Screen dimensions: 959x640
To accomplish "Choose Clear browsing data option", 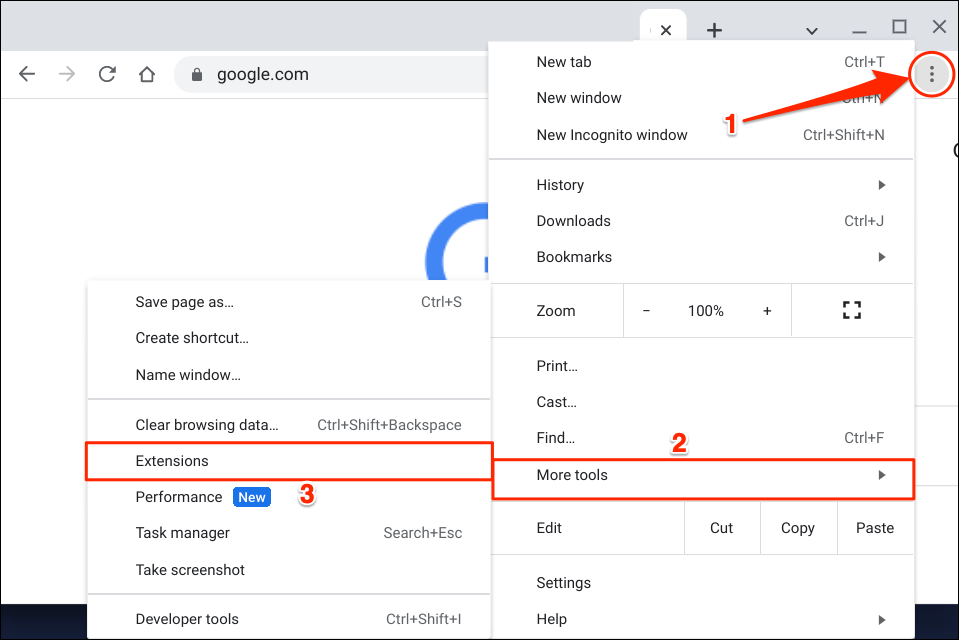I will pos(207,425).
